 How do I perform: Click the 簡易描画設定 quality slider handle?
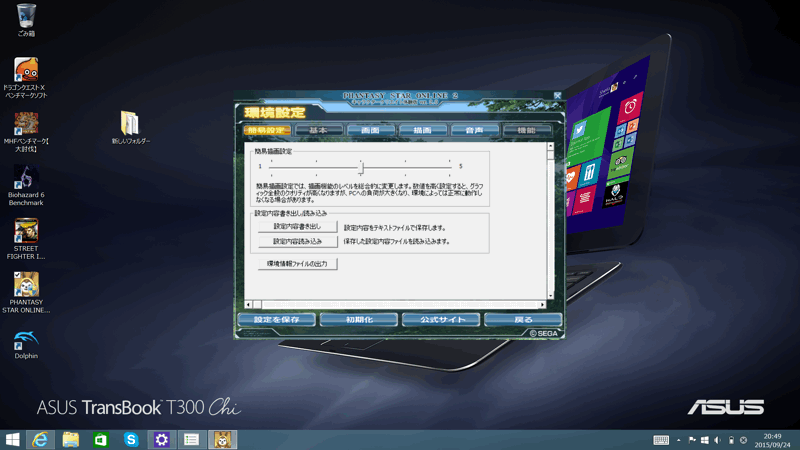coord(362,167)
